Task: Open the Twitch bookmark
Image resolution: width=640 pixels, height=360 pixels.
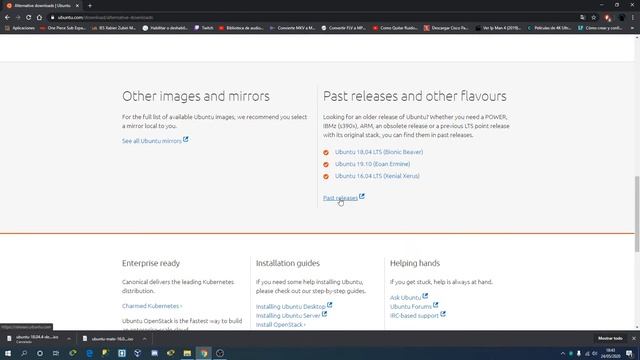Action: (x=204, y=28)
